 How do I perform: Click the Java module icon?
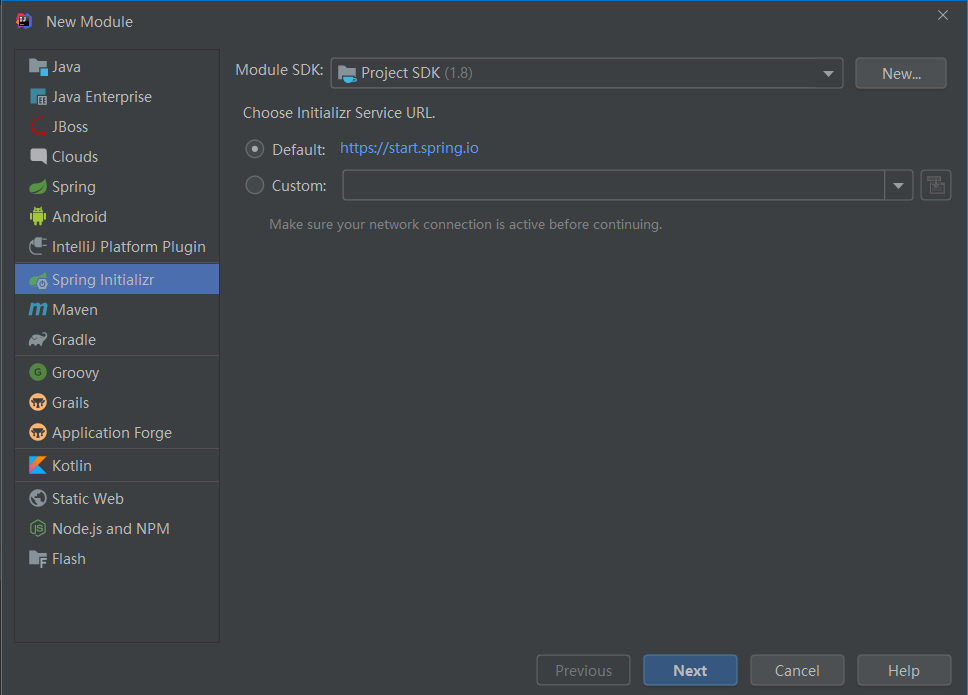coord(38,67)
